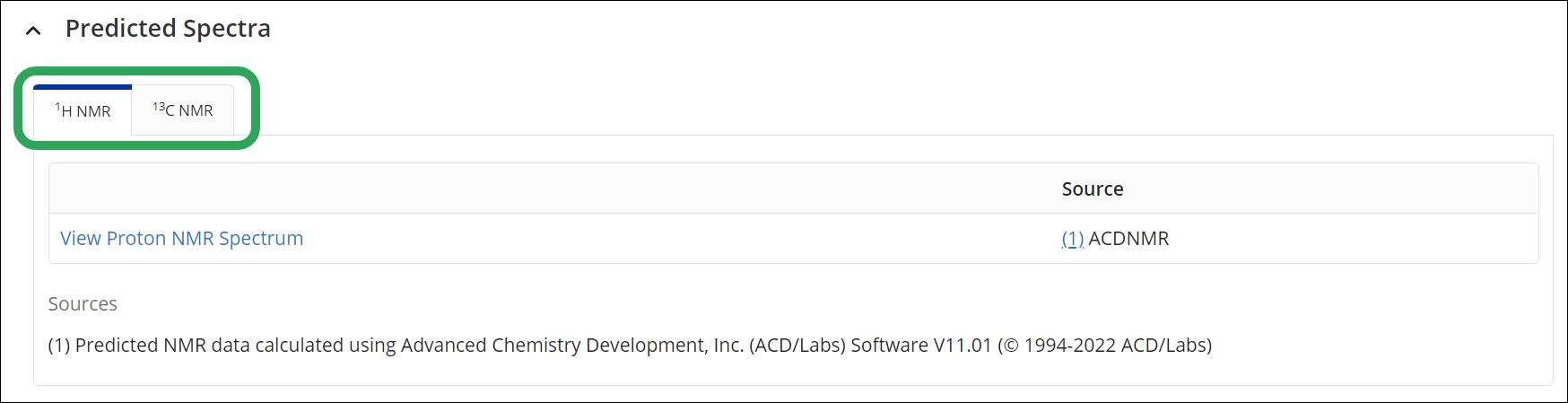Click the Predicted Spectra heading

168,29
